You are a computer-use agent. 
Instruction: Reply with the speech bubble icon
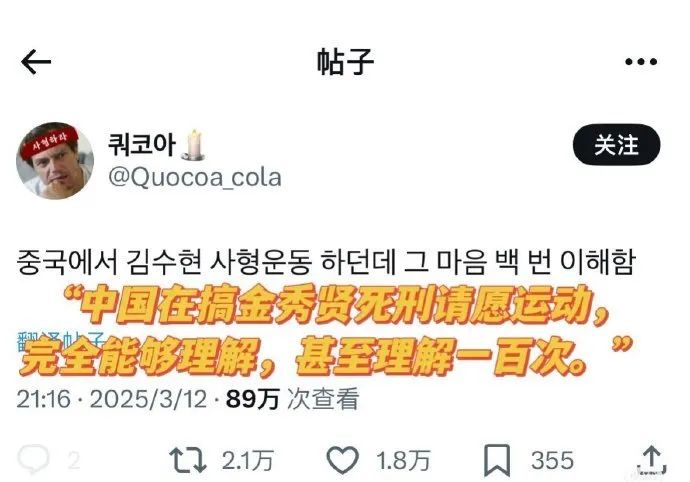coord(33,460)
